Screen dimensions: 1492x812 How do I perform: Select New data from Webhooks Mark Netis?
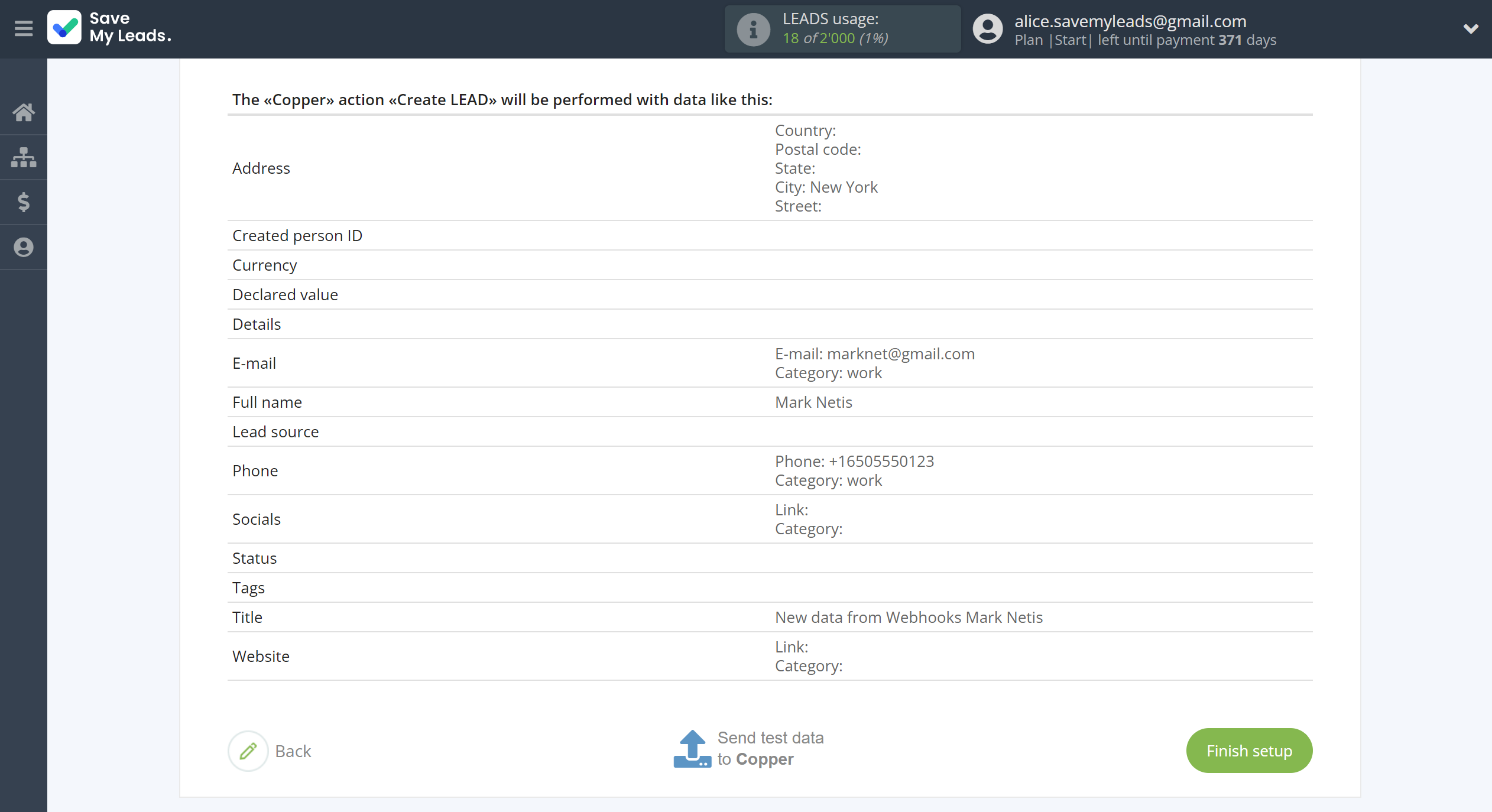(909, 618)
